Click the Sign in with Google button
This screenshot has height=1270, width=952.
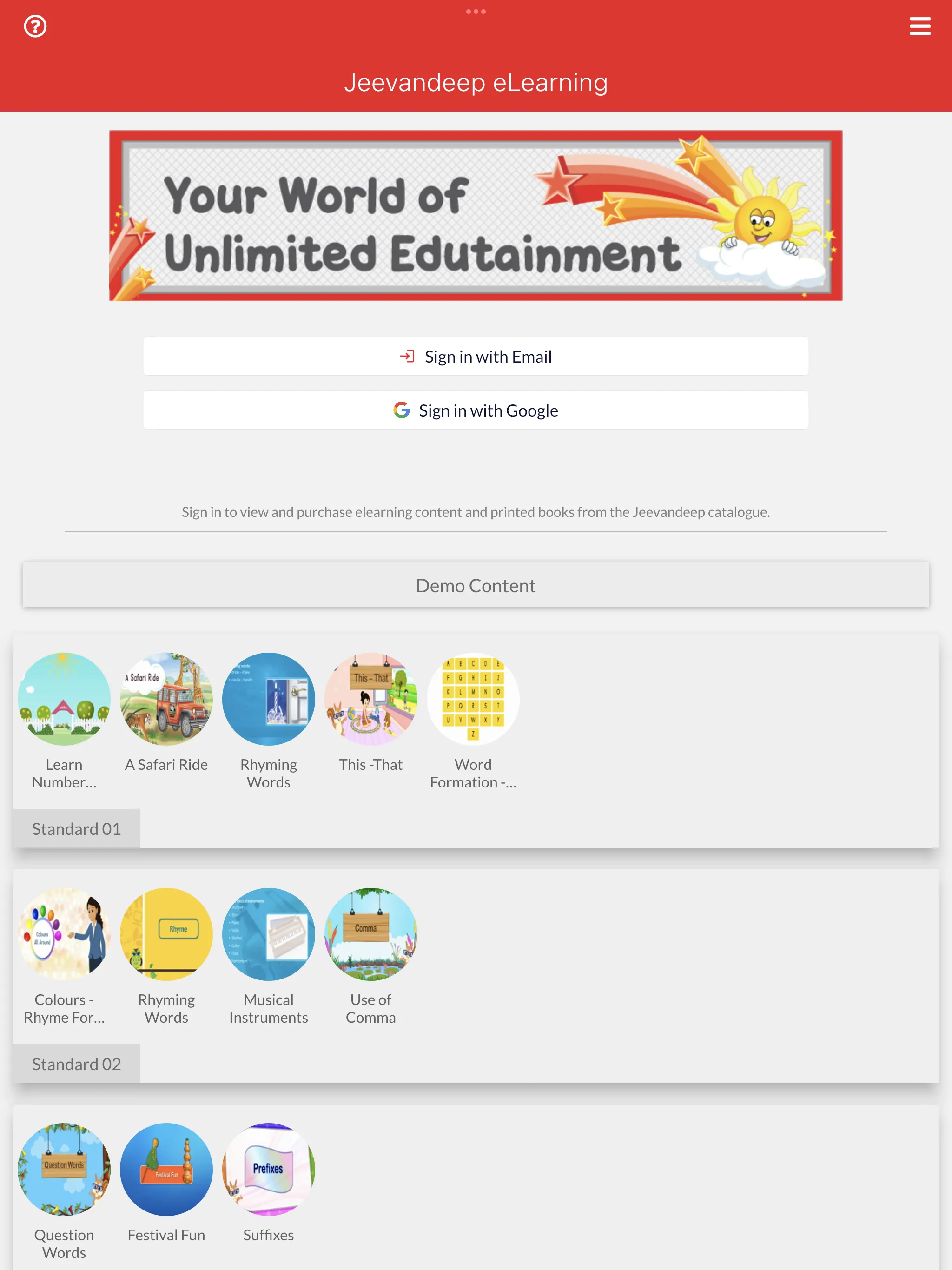[x=476, y=410]
